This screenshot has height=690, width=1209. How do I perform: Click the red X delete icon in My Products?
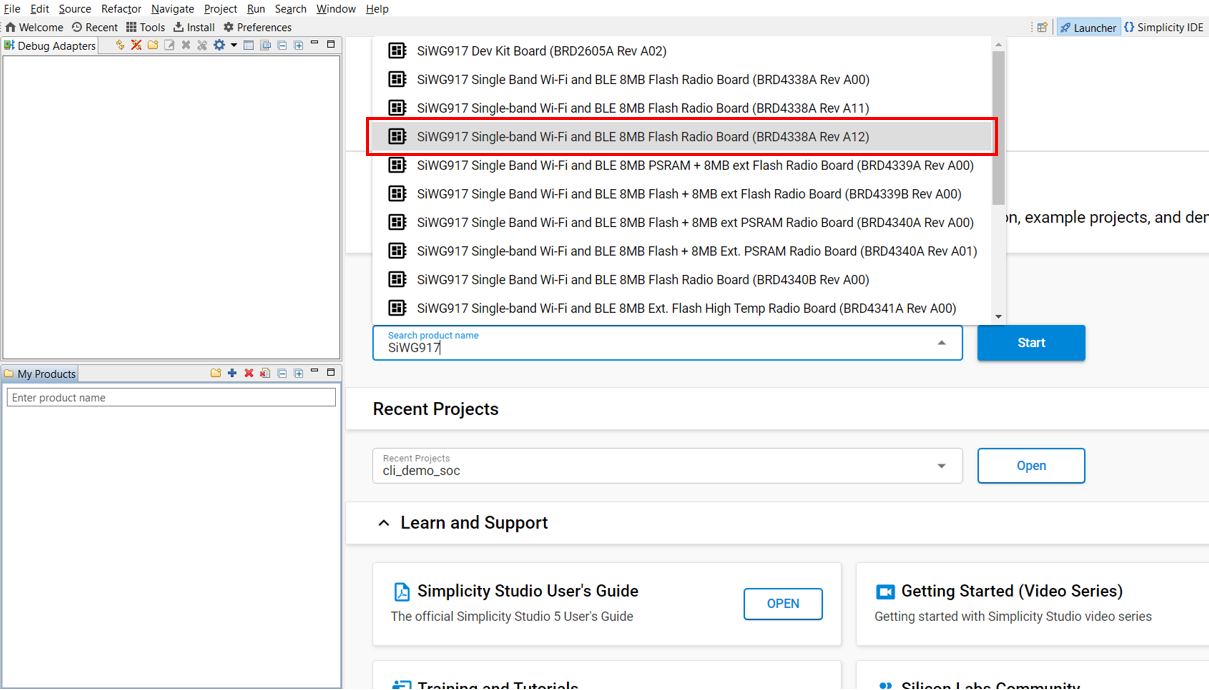(249, 373)
